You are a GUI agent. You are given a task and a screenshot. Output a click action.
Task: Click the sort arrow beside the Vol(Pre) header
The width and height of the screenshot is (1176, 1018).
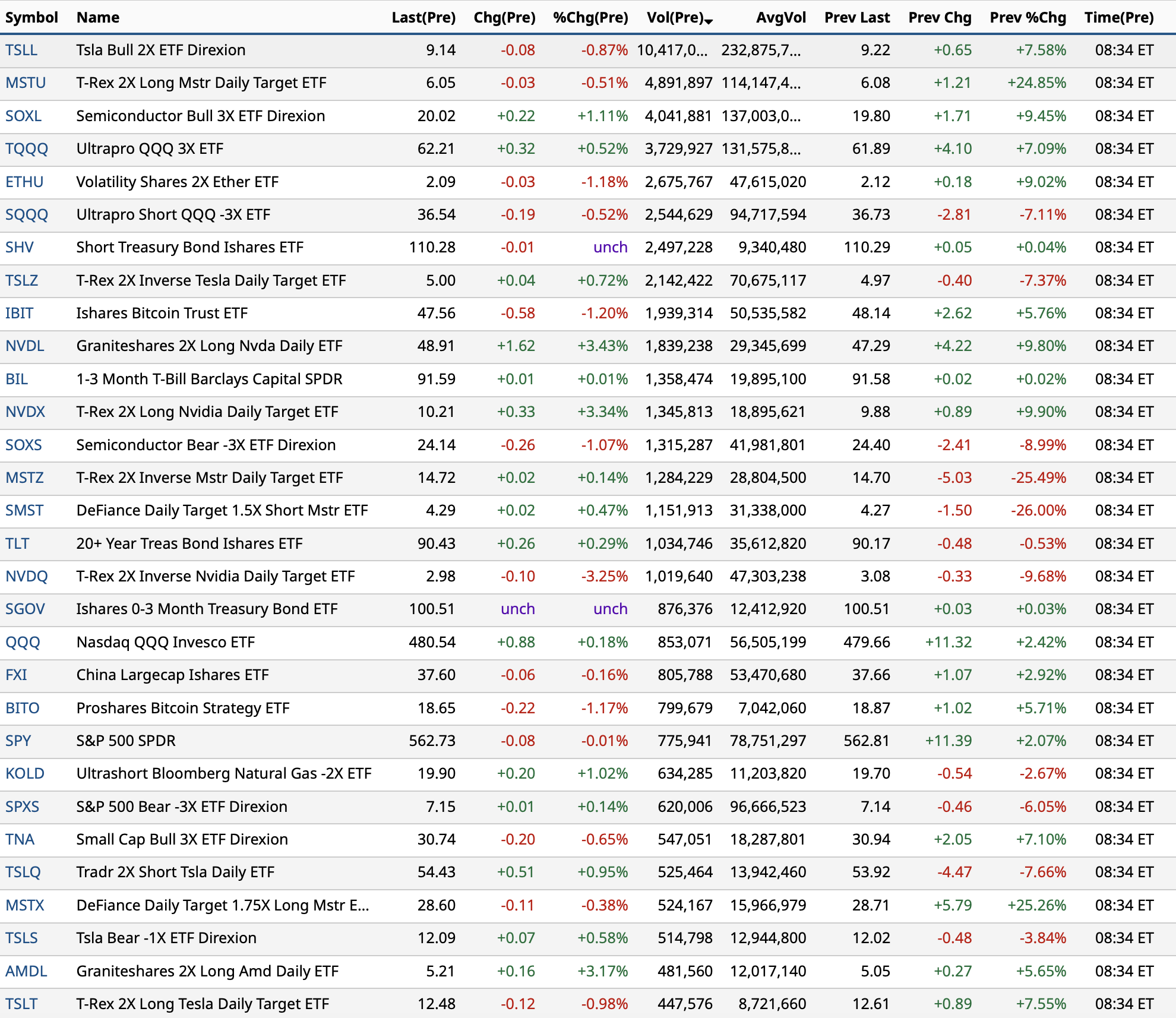click(709, 21)
